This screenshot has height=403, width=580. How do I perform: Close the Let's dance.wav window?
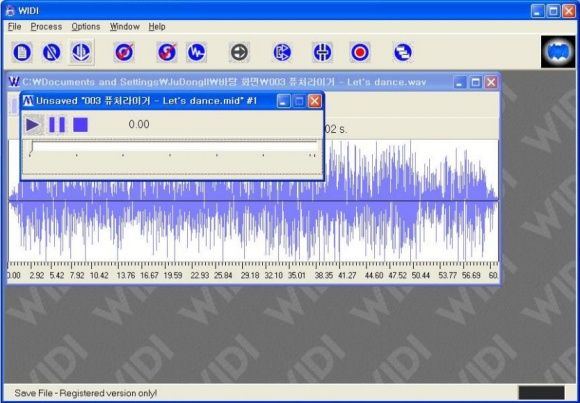click(491, 82)
